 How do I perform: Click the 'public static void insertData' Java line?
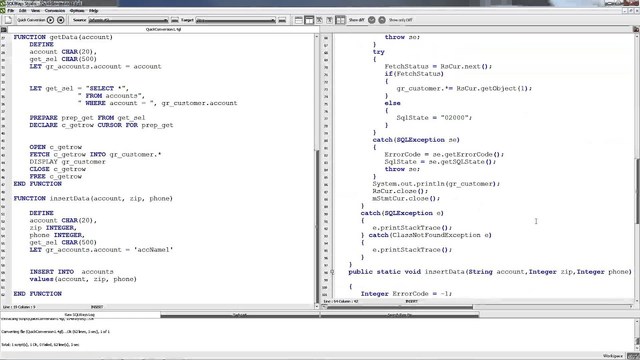click(490, 272)
